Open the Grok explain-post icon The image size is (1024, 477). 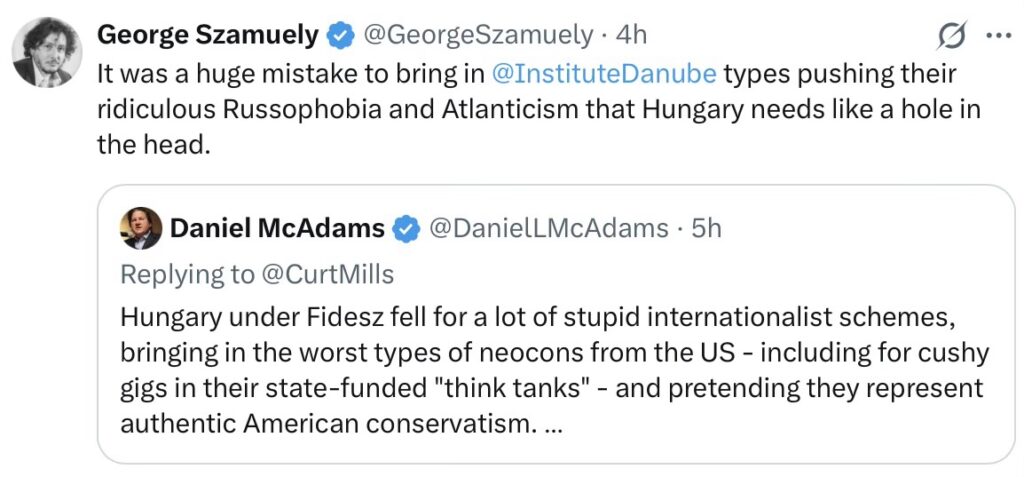tap(952, 36)
